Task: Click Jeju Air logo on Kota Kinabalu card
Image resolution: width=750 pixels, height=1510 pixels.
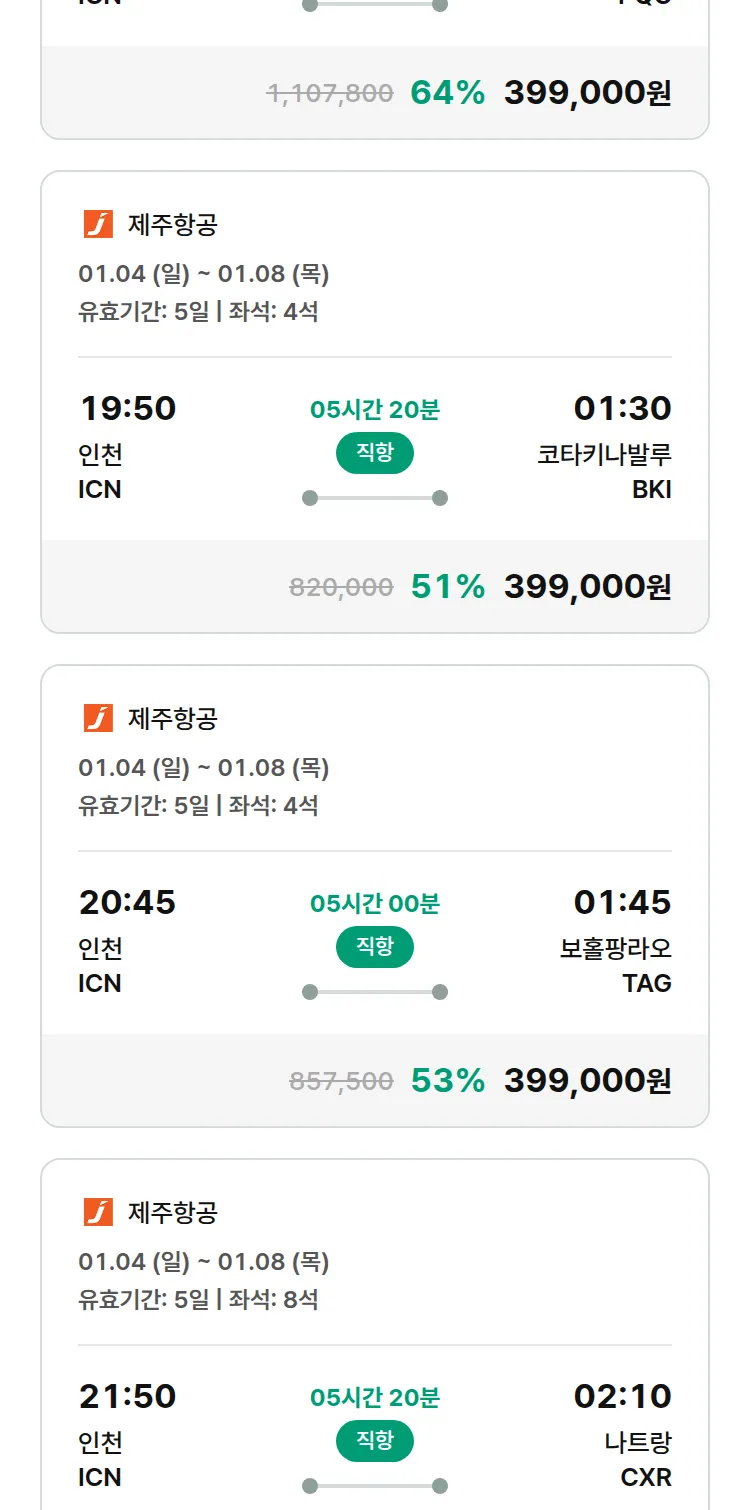Action: pyautogui.click(x=98, y=224)
